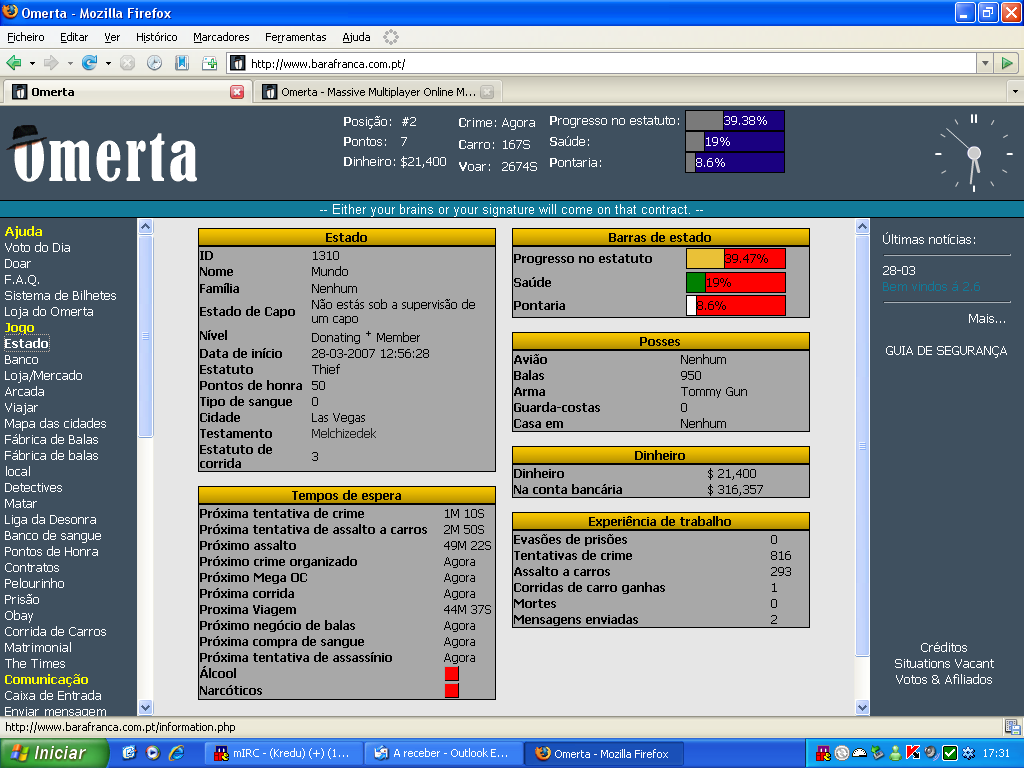This screenshot has width=1024, height=768.
Task: Click the red Narcóticos status square
Action: (x=452, y=690)
